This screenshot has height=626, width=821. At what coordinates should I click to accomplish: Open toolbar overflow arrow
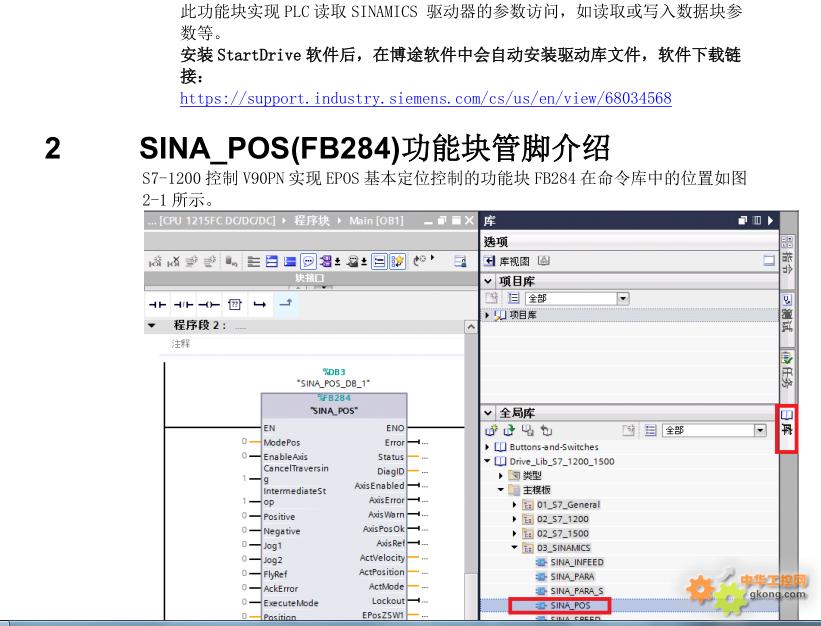[x=432, y=258]
